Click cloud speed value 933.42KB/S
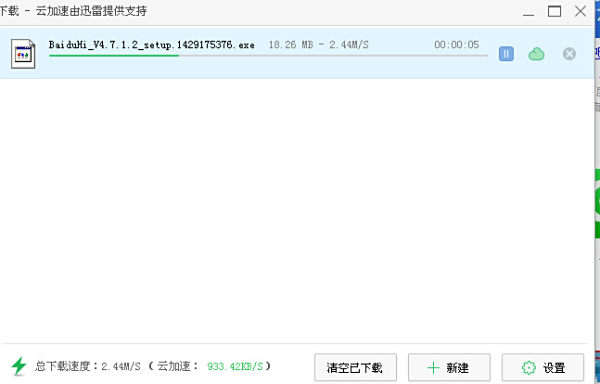 pos(235,366)
